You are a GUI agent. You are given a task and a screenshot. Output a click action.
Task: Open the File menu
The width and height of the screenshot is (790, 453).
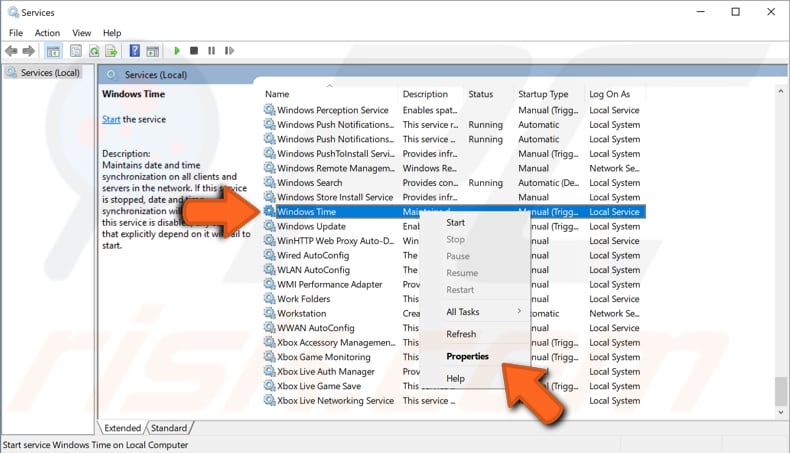16,33
